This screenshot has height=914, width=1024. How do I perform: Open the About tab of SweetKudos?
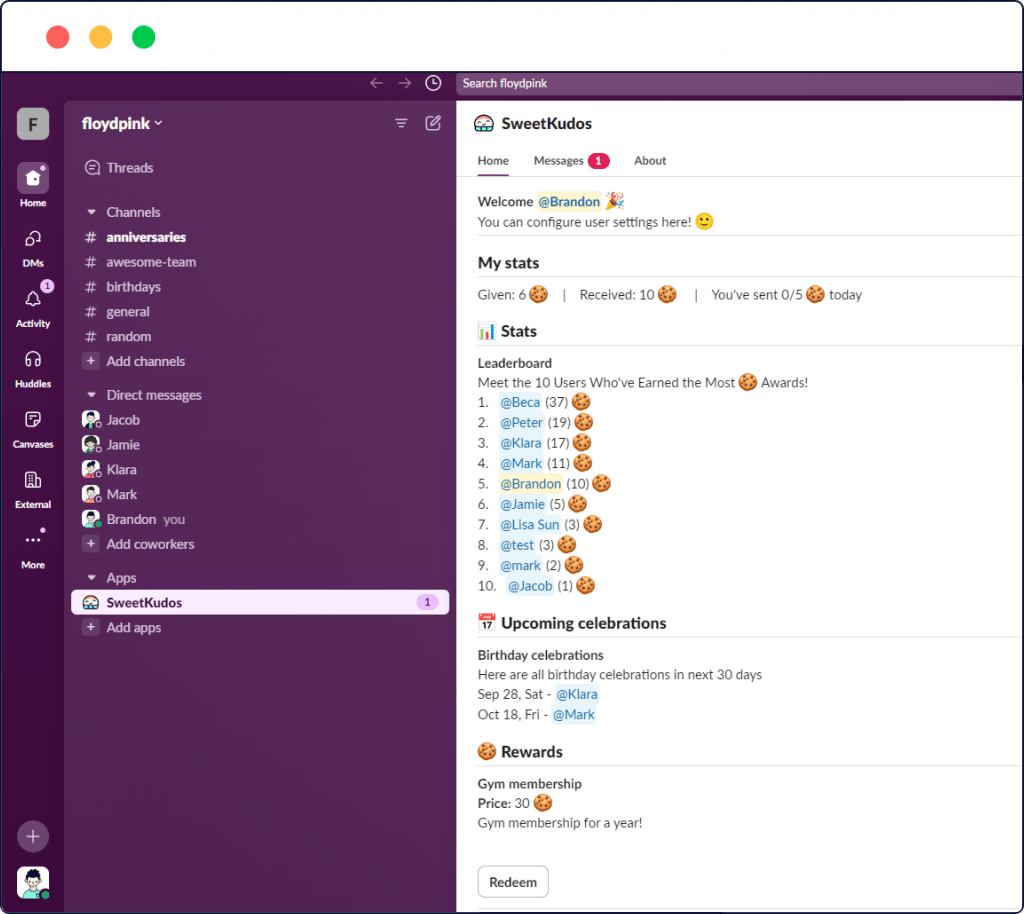[649, 160]
